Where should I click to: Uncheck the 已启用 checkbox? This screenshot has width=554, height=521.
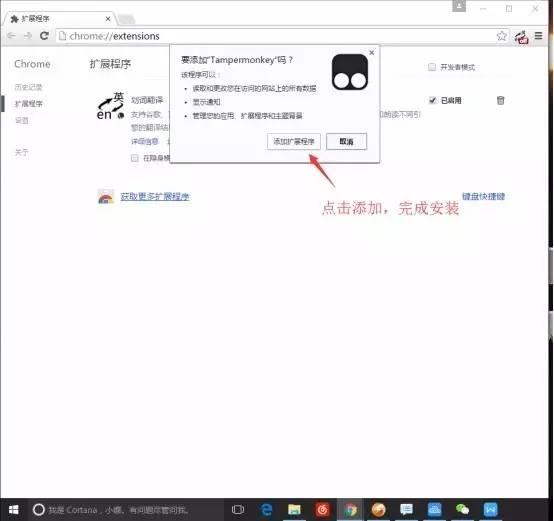(x=432, y=100)
